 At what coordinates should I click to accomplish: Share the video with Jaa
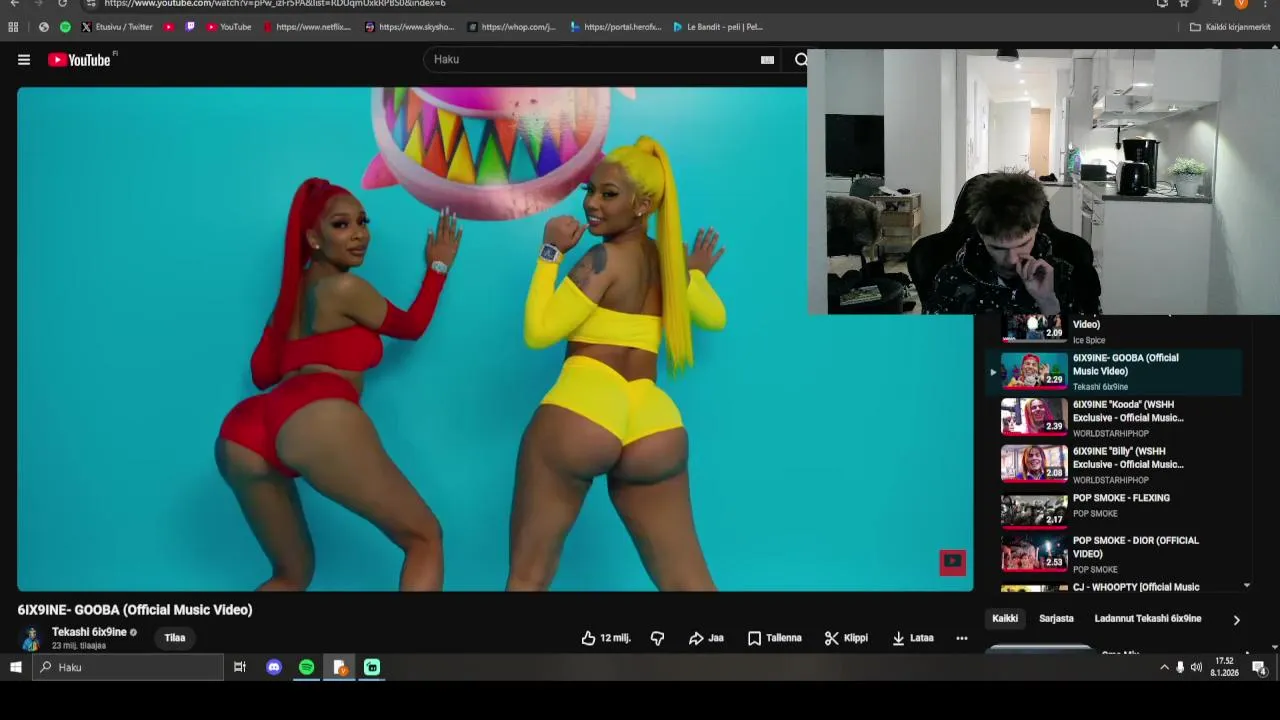tap(706, 638)
